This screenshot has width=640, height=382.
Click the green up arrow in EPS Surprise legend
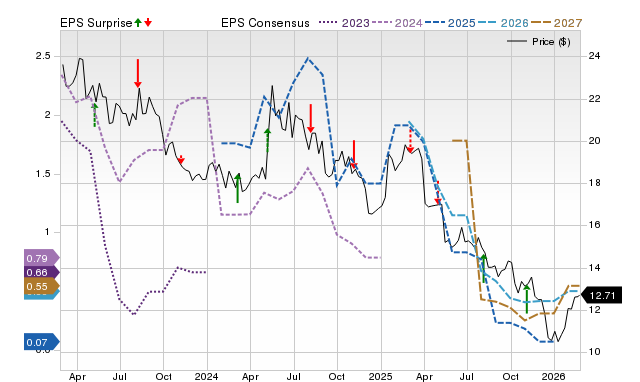click(x=138, y=23)
